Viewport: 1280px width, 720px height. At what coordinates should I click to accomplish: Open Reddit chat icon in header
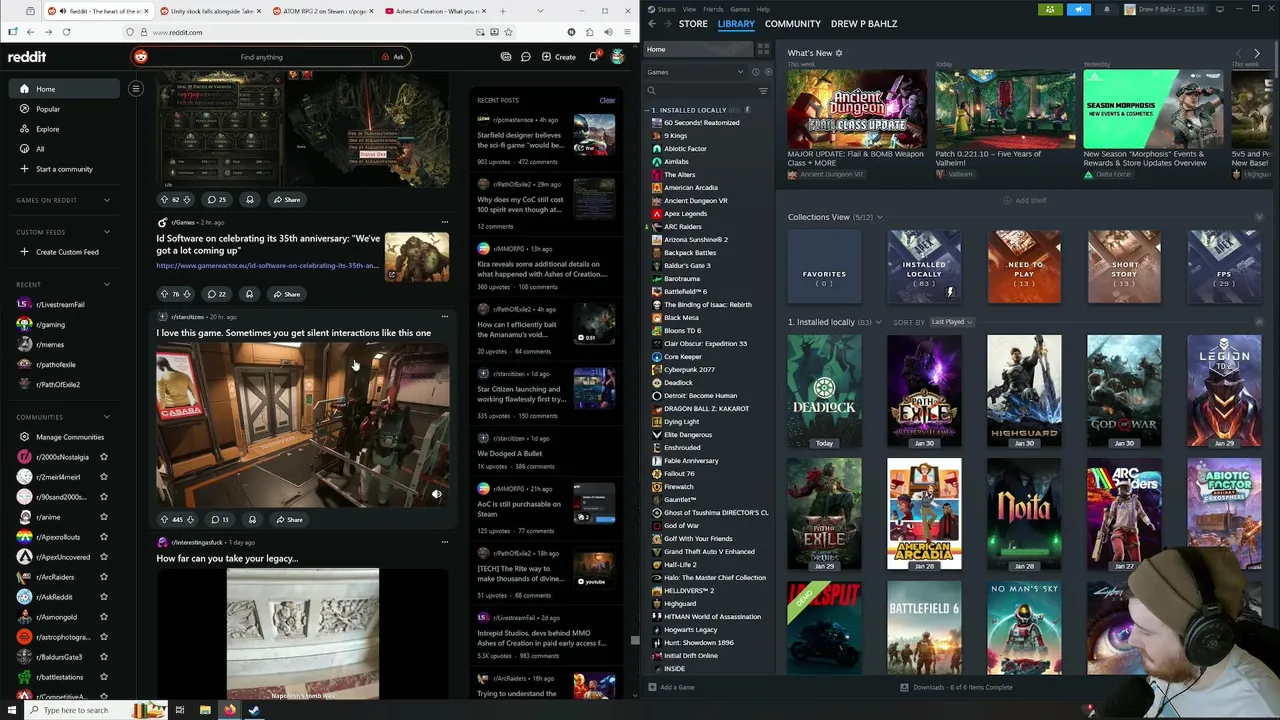[525, 57]
